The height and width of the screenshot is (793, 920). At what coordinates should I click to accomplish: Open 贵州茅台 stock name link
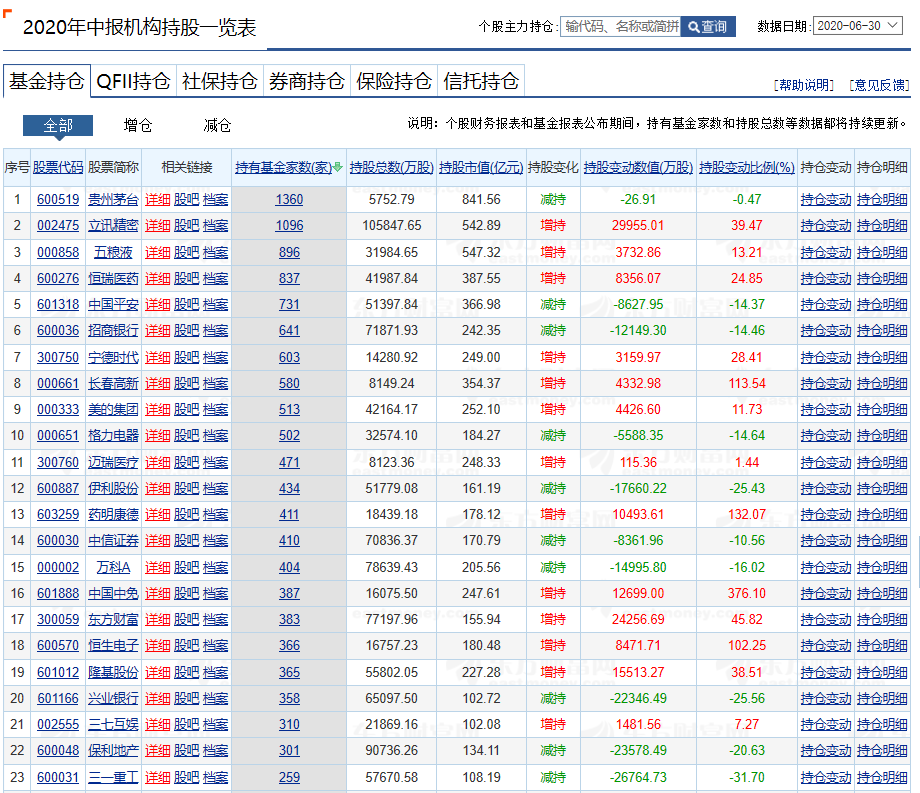tap(113, 199)
